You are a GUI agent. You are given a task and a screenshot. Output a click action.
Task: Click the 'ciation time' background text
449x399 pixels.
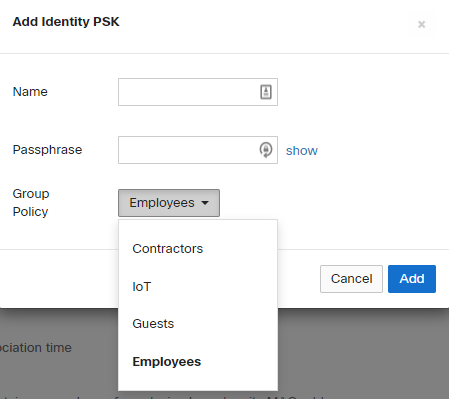36,348
